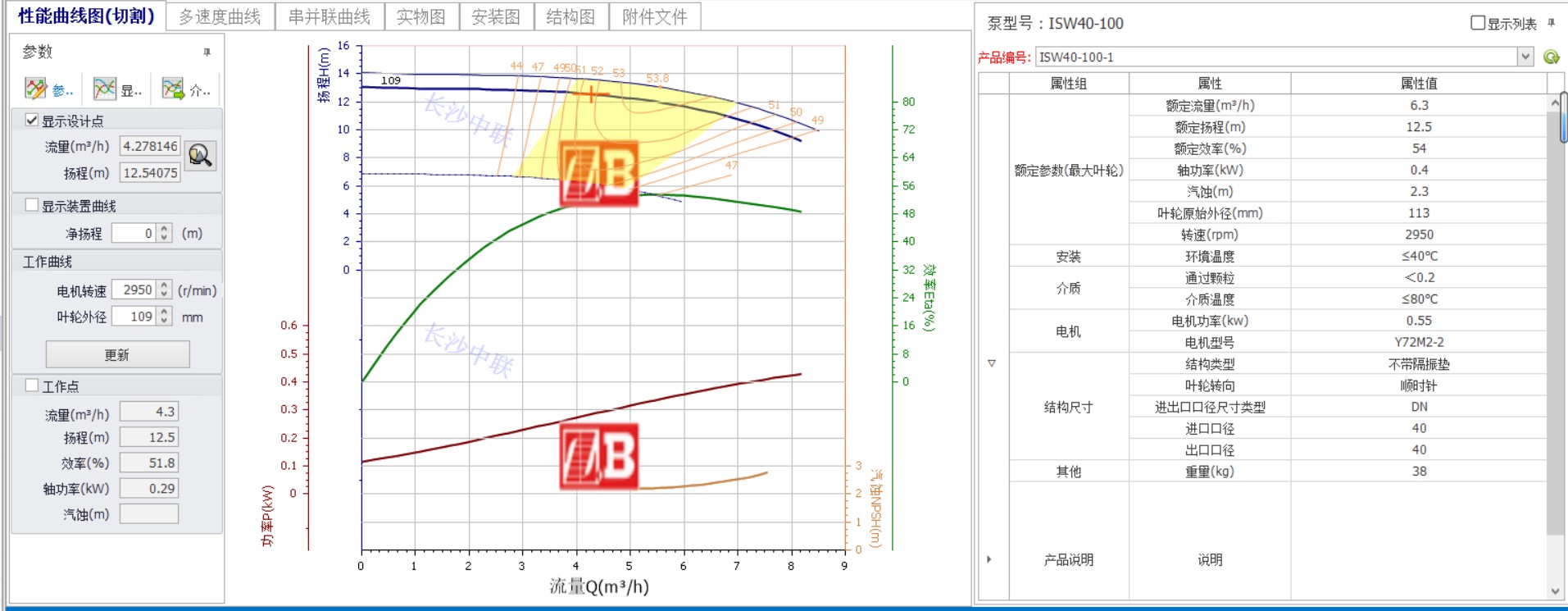
Task: Click the 电机转速 input showing 2950
Action: tap(135, 290)
